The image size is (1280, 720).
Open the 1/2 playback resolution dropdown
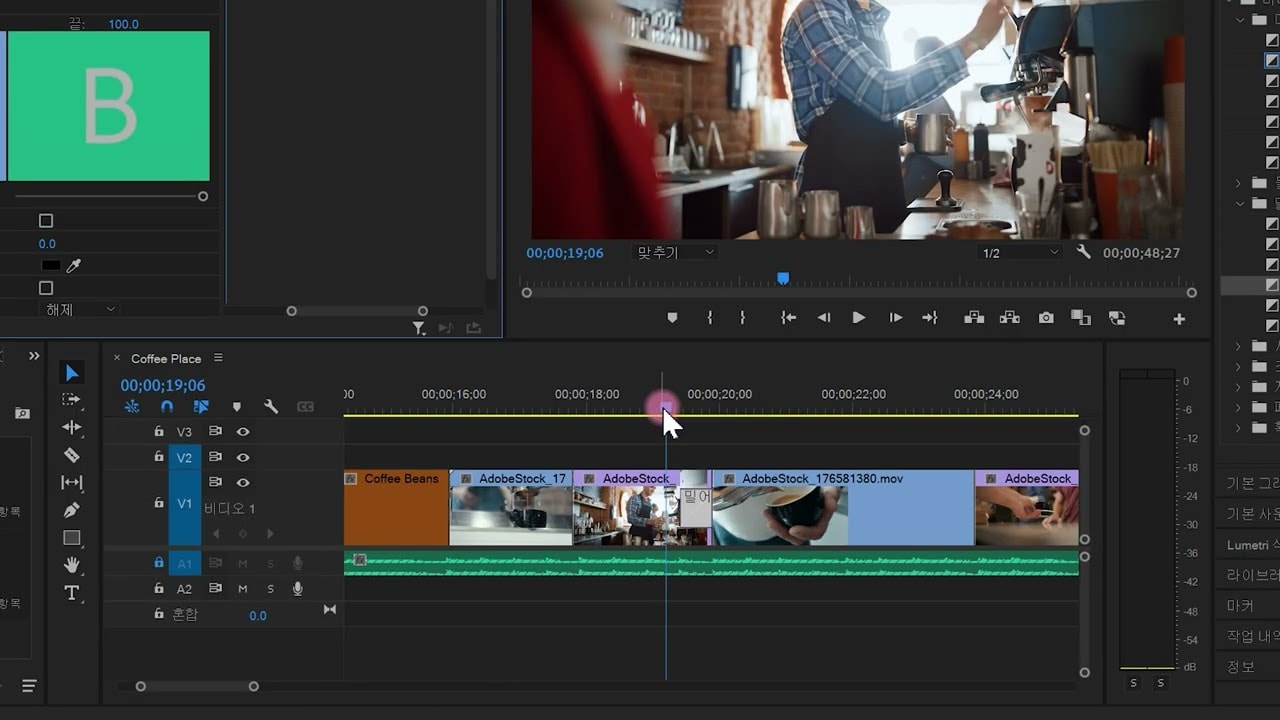(1019, 253)
